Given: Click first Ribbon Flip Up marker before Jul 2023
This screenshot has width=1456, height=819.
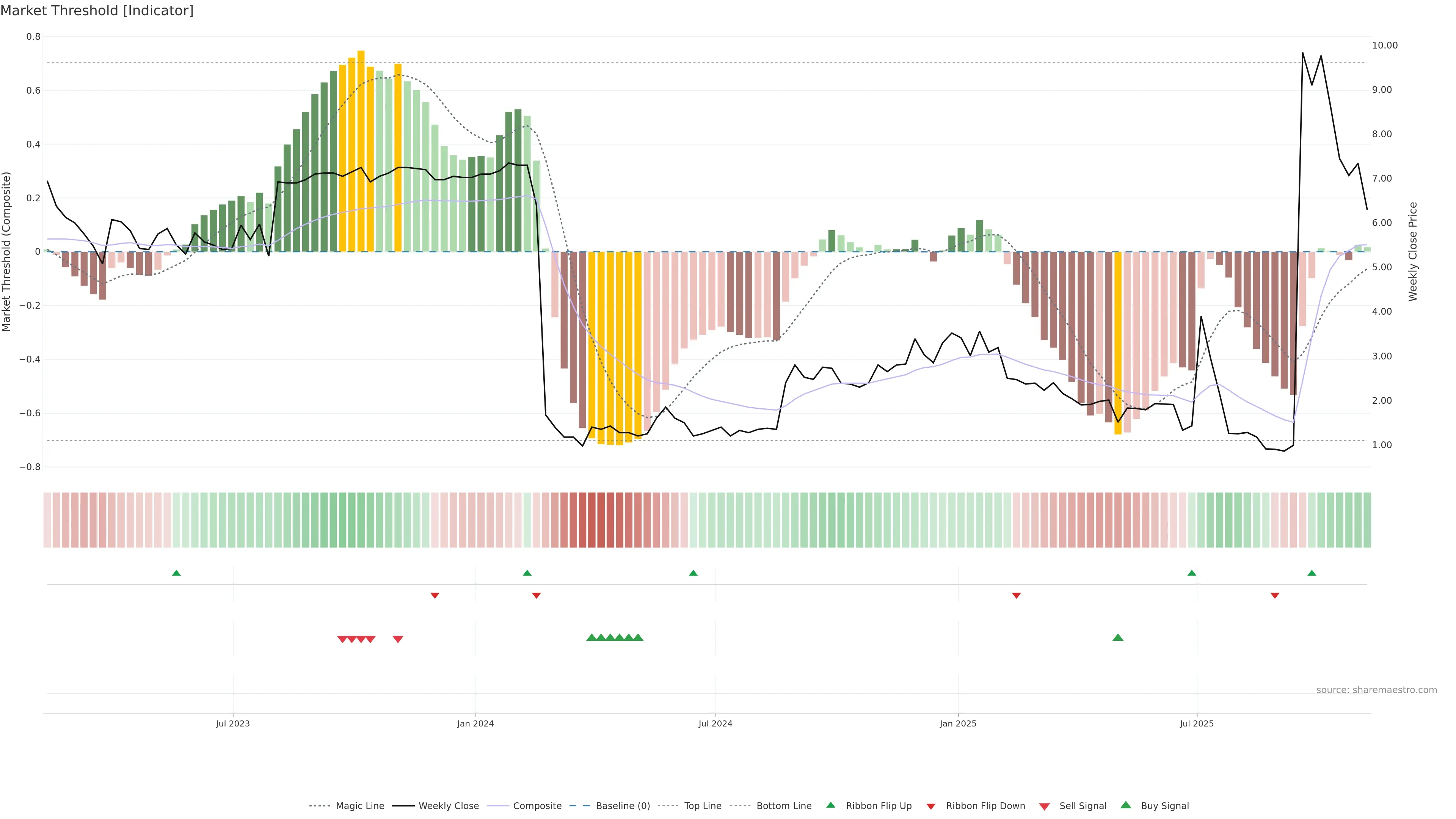Looking at the screenshot, I should [x=176, y=573].
